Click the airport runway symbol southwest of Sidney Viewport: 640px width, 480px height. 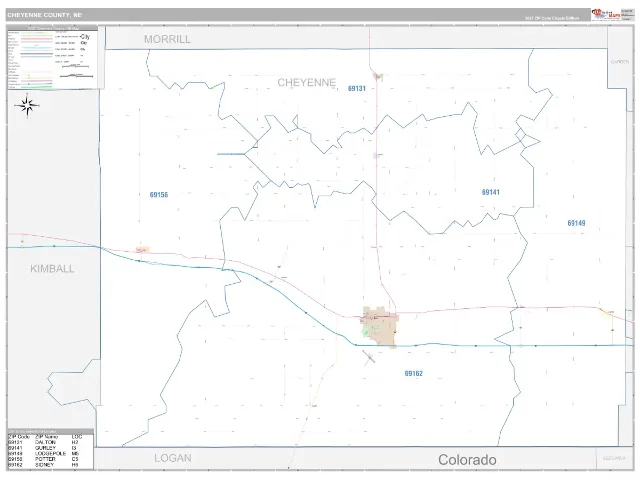tap(369, 358)
